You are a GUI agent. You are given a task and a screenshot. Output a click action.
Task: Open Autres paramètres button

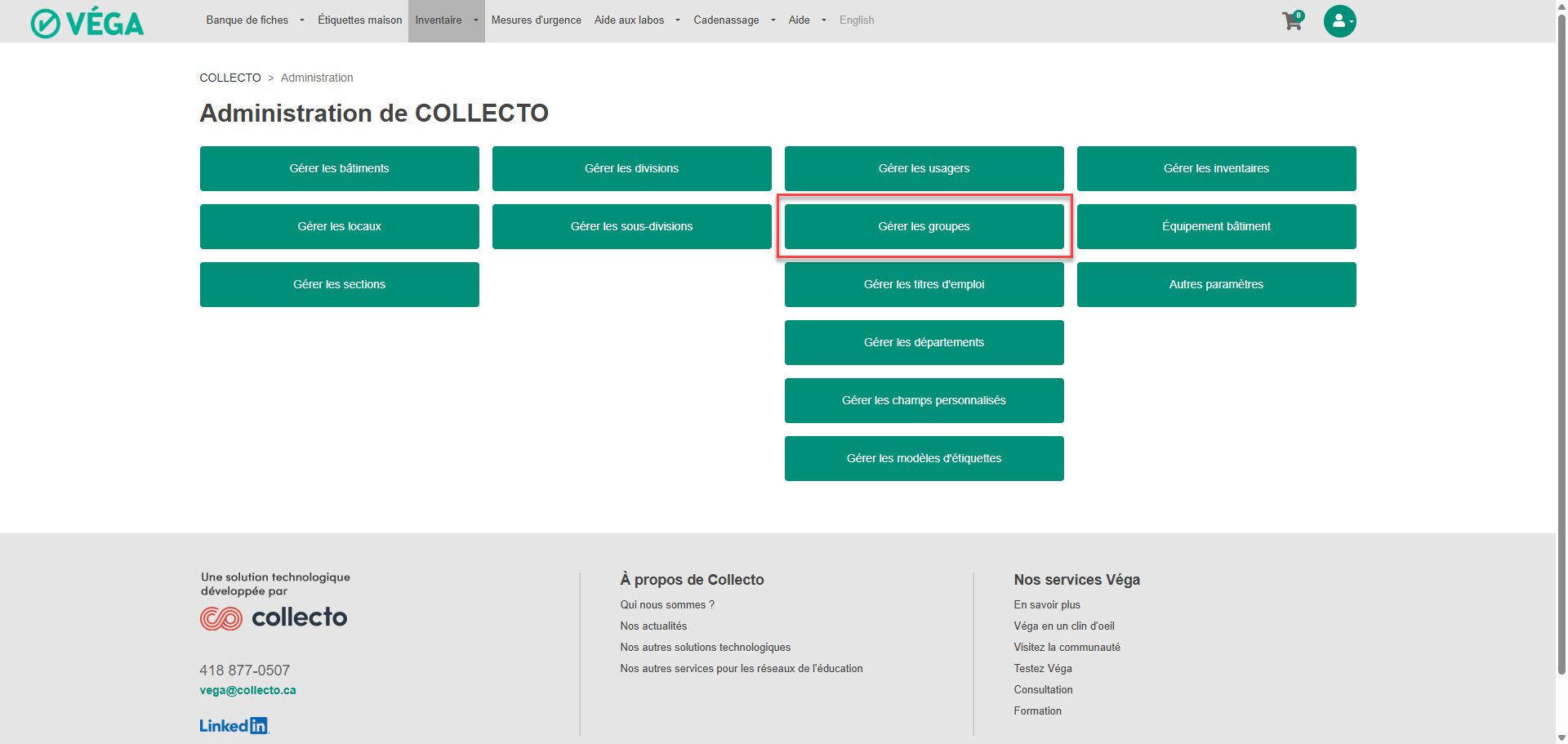1216,284
